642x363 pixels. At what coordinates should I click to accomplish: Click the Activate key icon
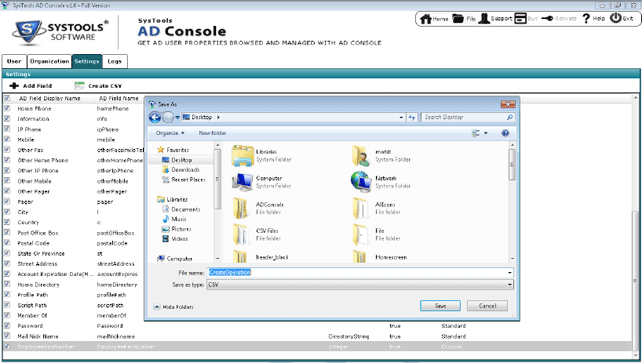point(547,19)
